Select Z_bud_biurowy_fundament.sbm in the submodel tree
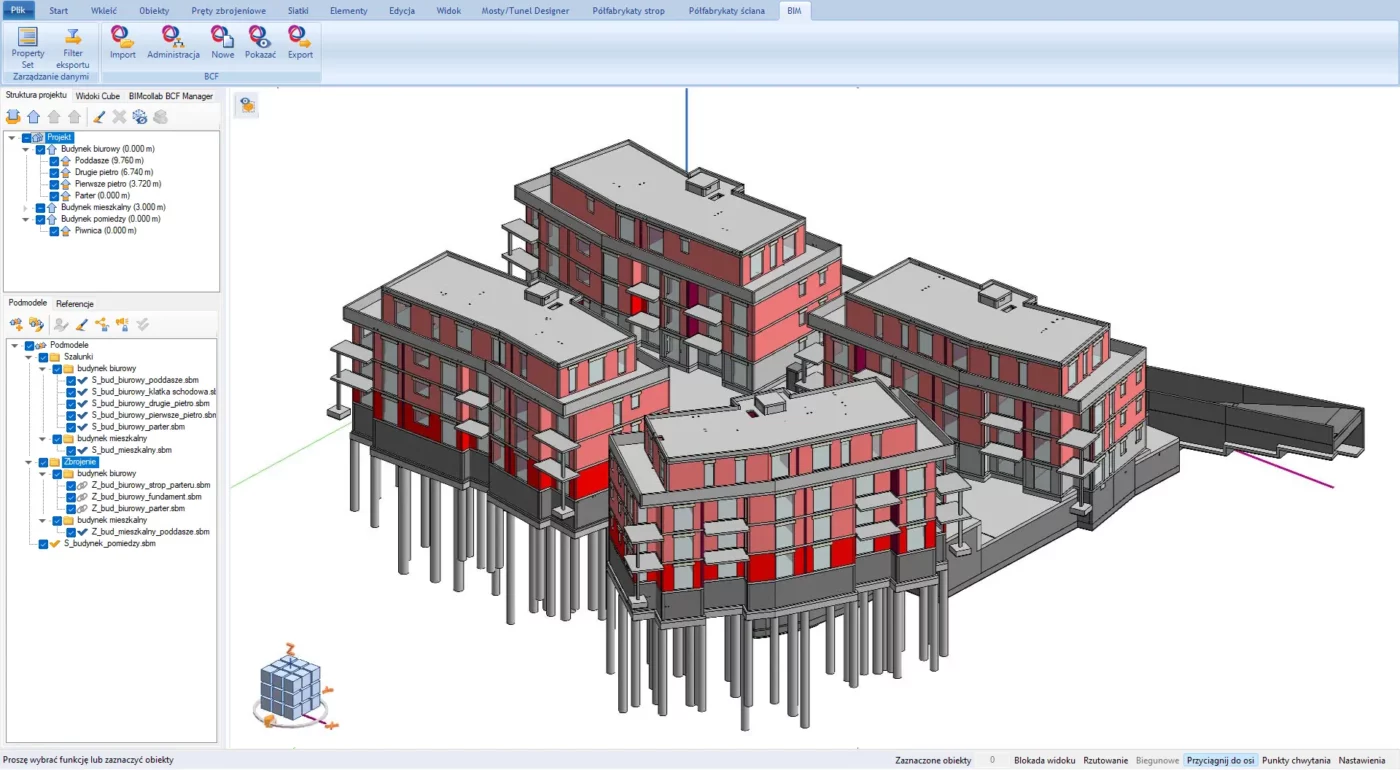 click(x=146, y=497)
